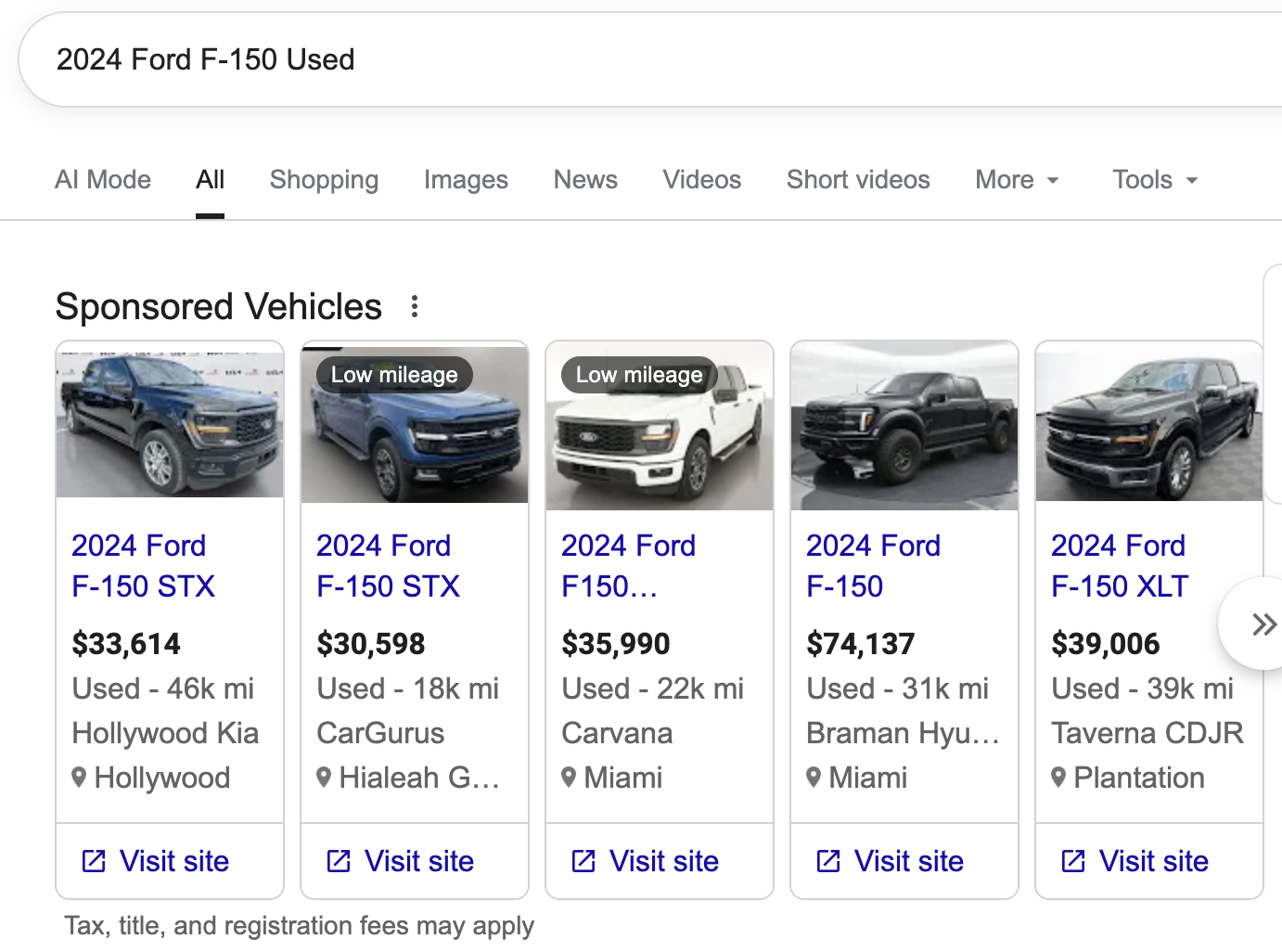Click the Used - 31k mi text

[x=898, y=688]
